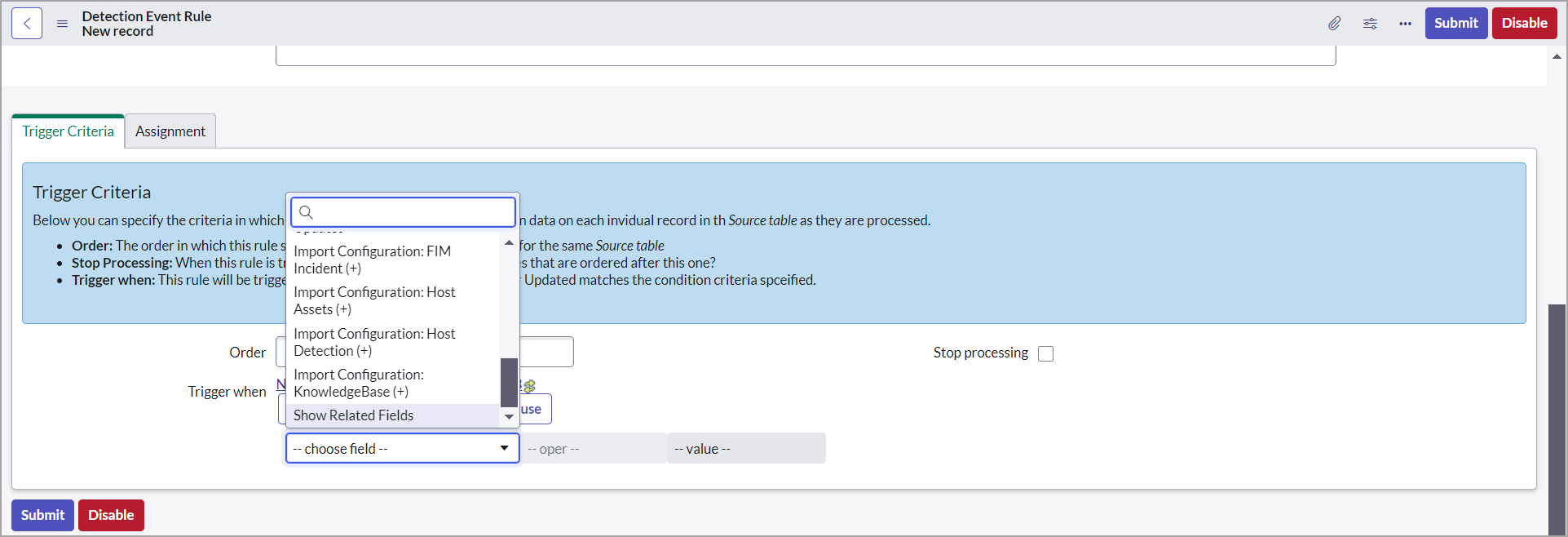The width and height of the screenshot is (1568, 537).
Task: Open the form context menu icon
Action: [62, 24]
